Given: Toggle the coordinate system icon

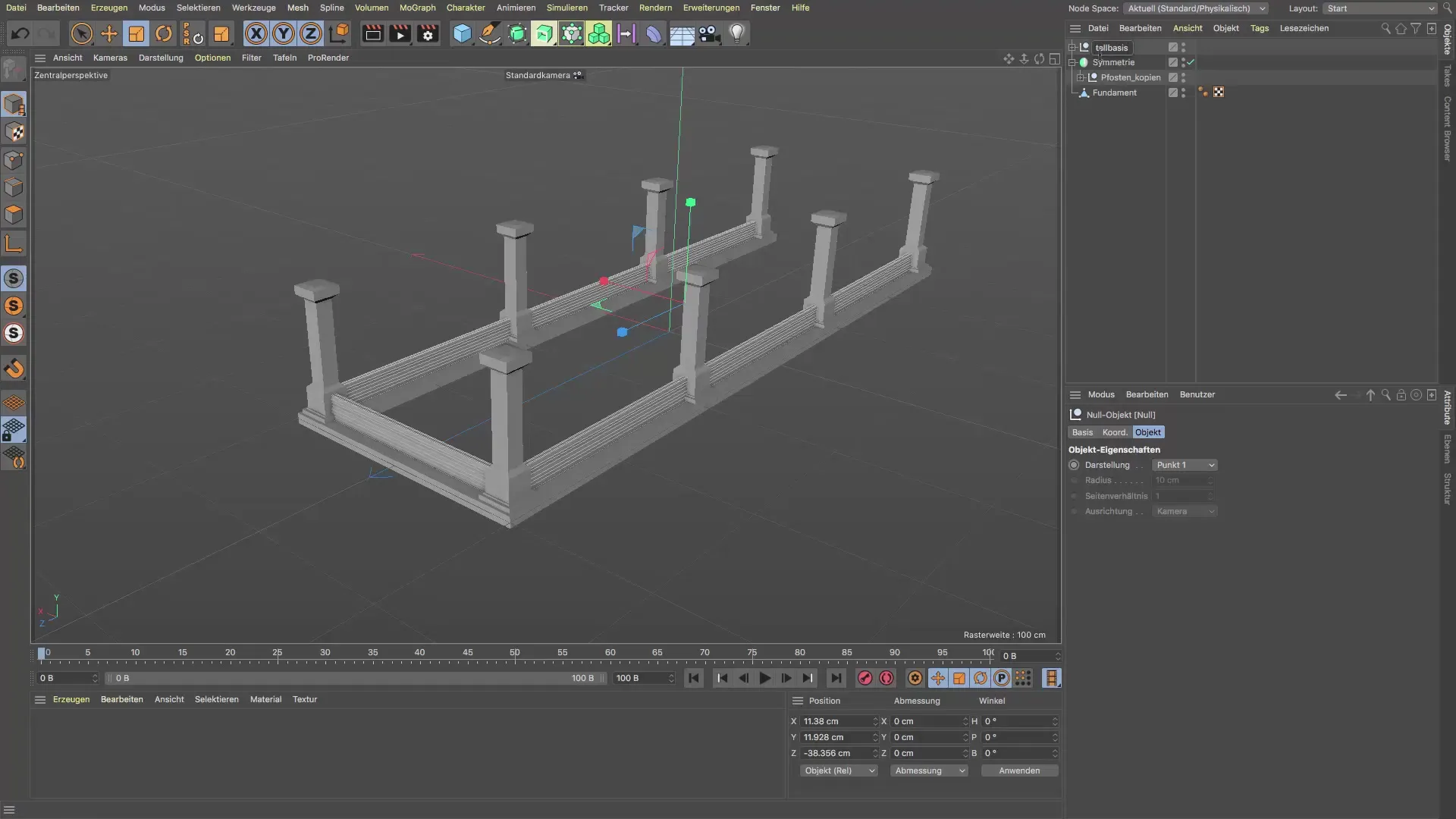Looking at the screenshot, I should pos(339,33).
